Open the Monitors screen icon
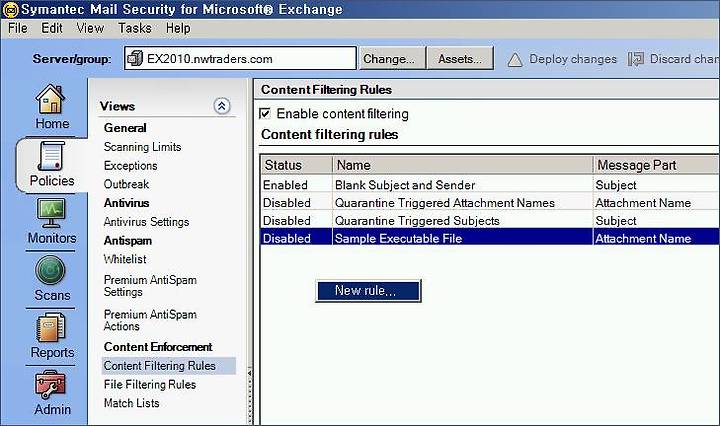Screen dimensions: 720x426 (x=51, y=213)
